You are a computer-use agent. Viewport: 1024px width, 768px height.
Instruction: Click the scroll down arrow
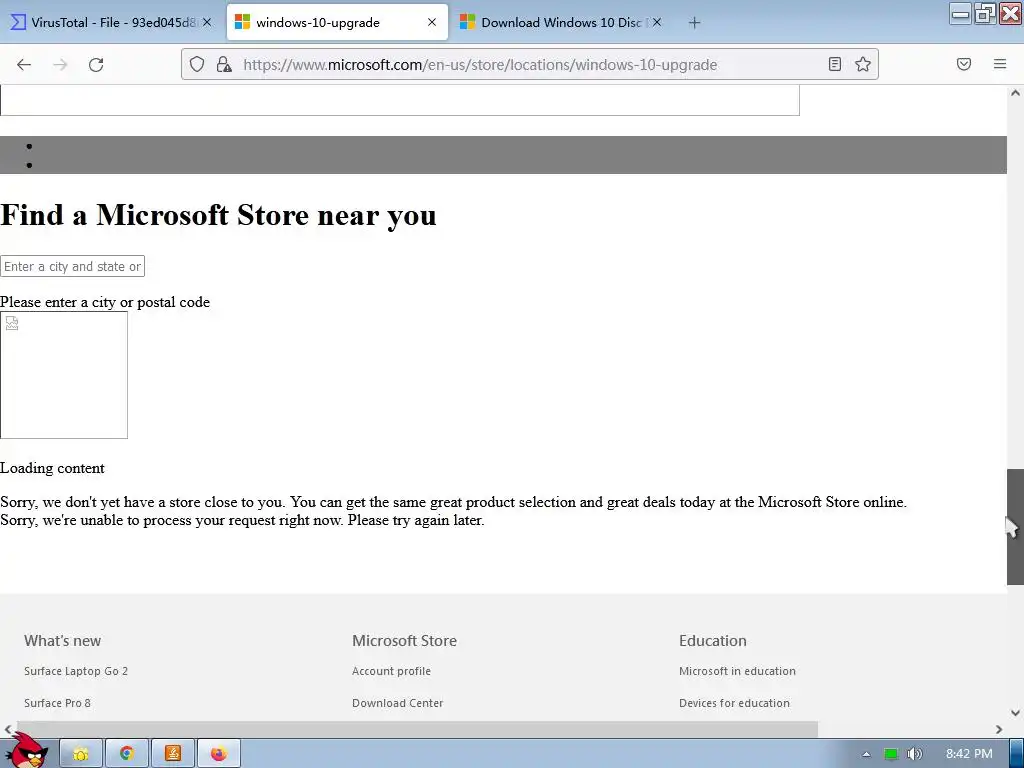click(1015, 712)
